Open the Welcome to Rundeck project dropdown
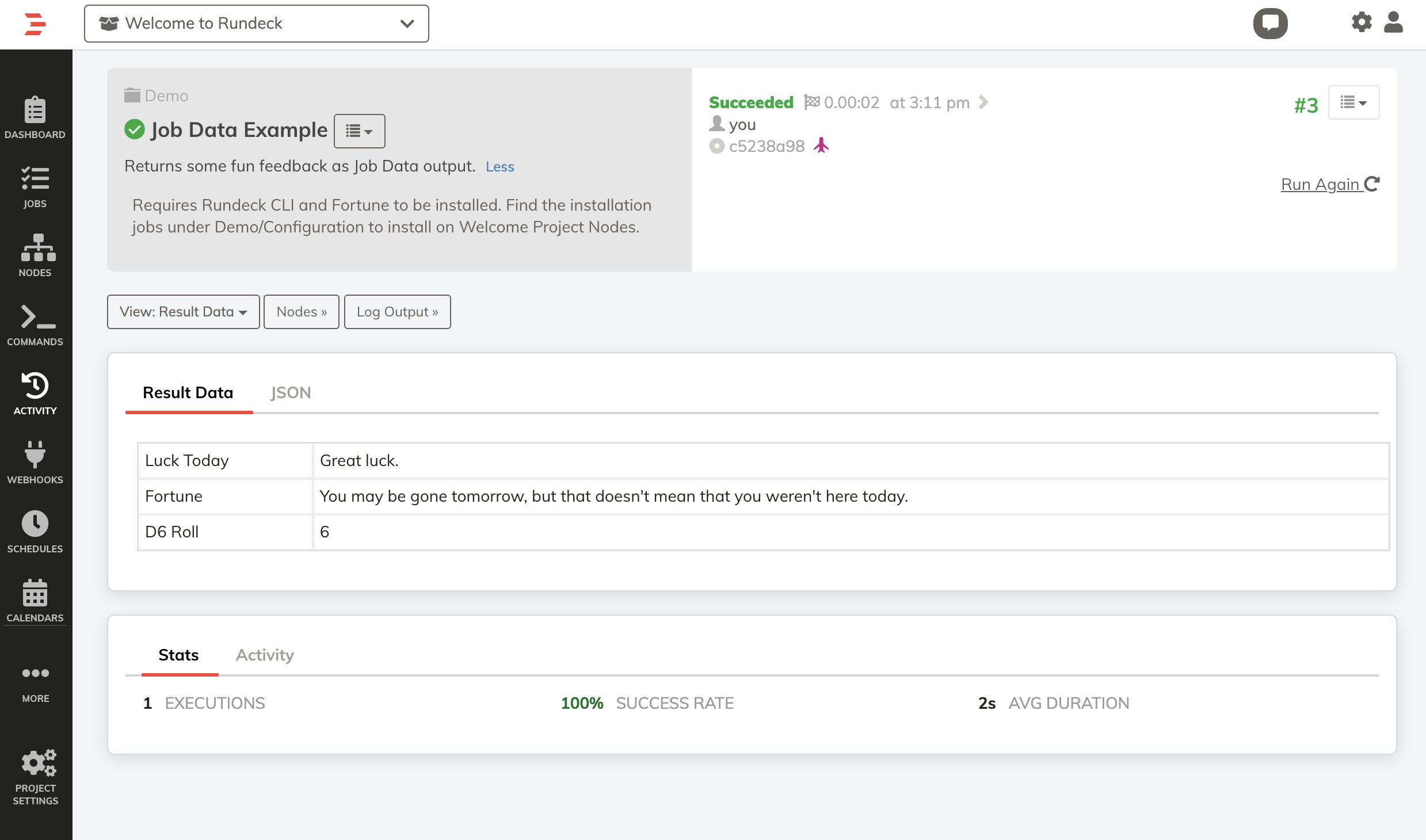1426x840 pixels. [x=257, y=24]
